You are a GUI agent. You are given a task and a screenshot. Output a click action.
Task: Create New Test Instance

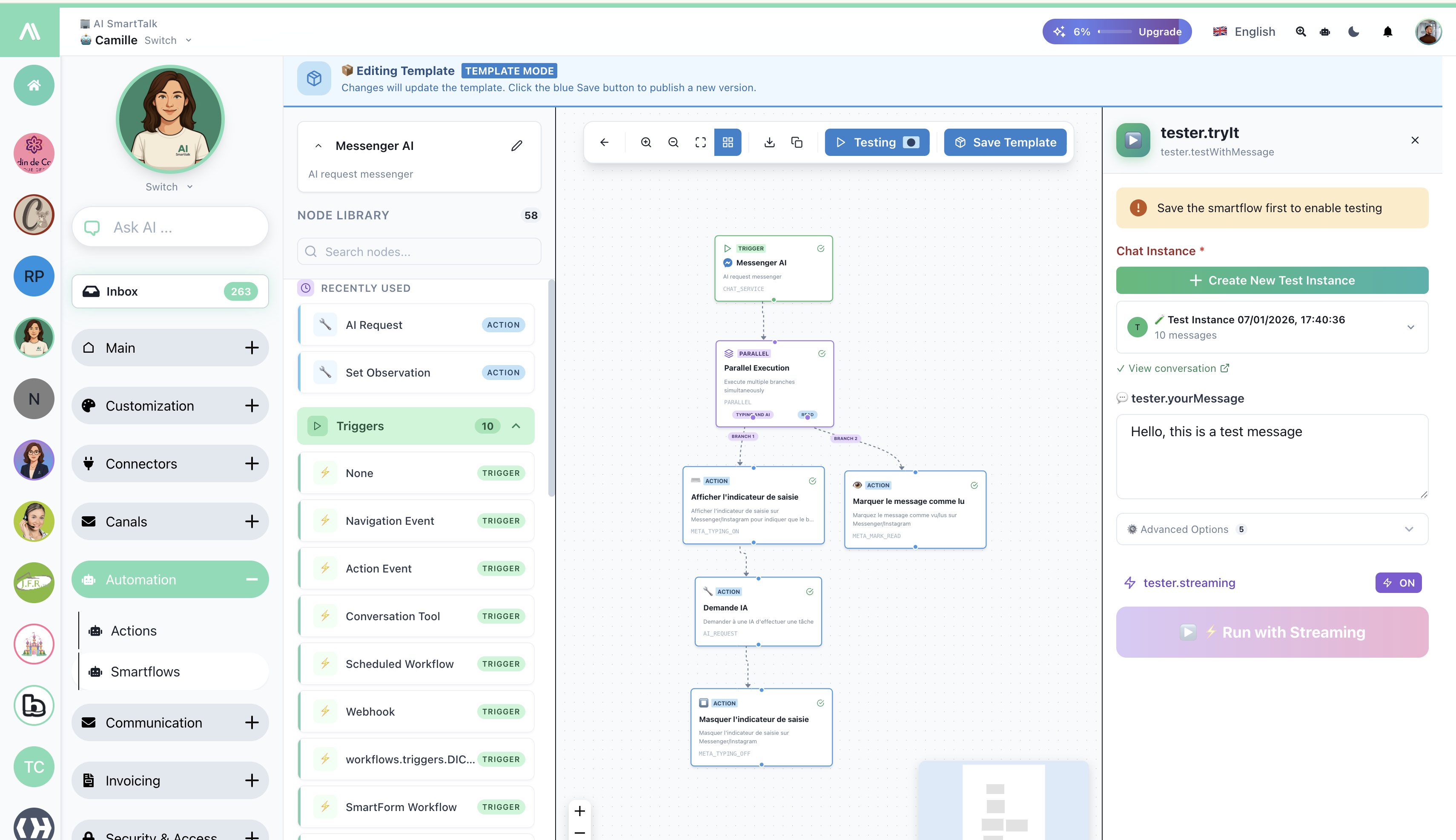click(x=1272, y=280)
